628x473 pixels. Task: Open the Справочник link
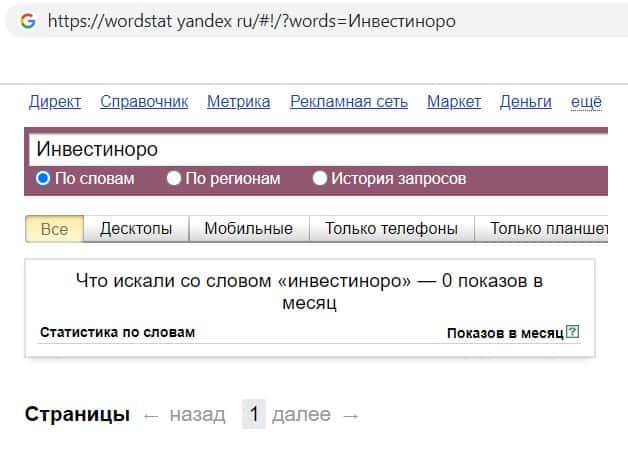pos(144,102)
